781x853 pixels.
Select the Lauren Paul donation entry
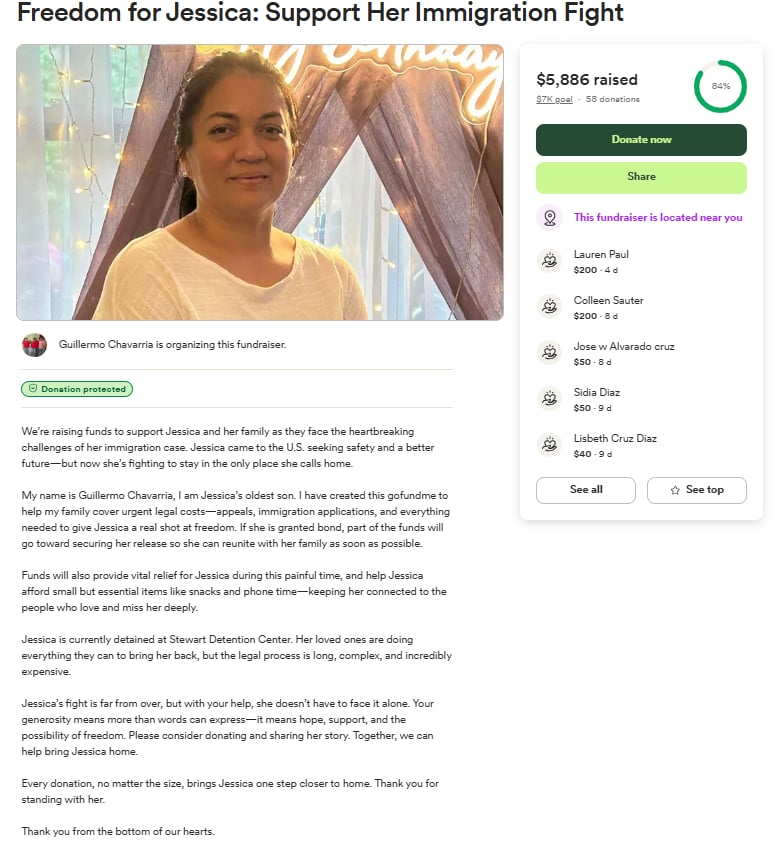point(641,261)
